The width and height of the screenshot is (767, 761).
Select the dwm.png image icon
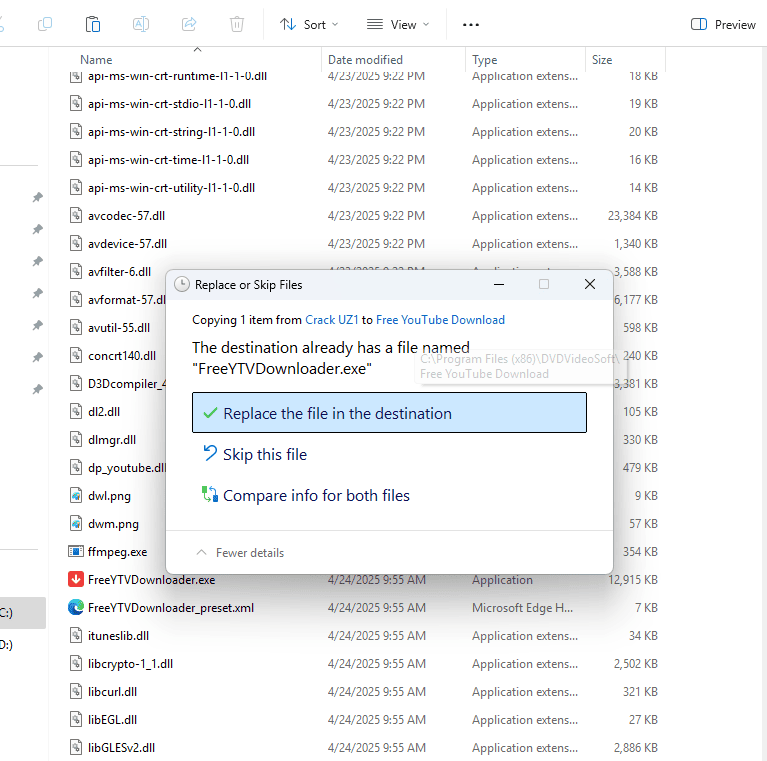[75, 523]
